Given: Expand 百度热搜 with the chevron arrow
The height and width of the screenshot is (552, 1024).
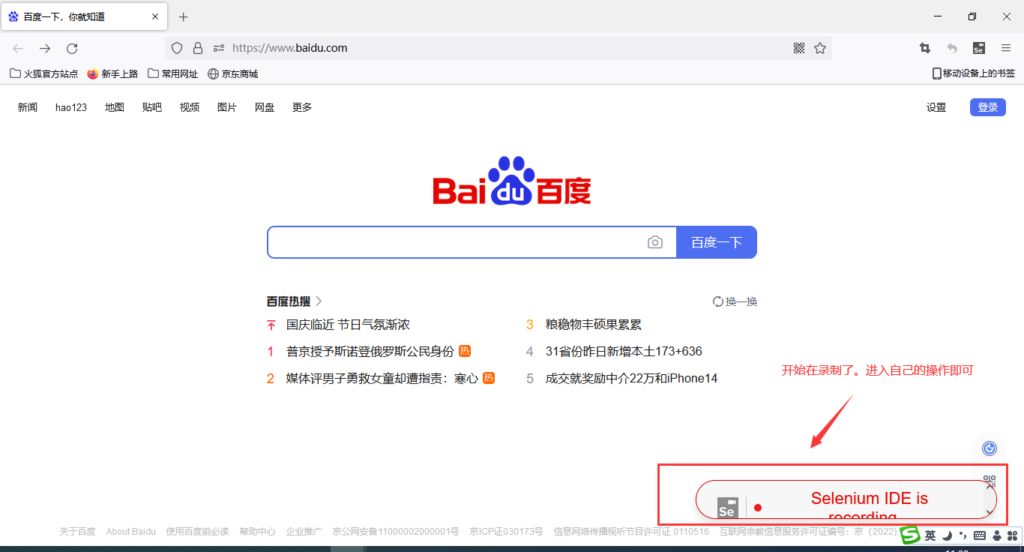Looking at the screenshot, I should coord(319,301).
